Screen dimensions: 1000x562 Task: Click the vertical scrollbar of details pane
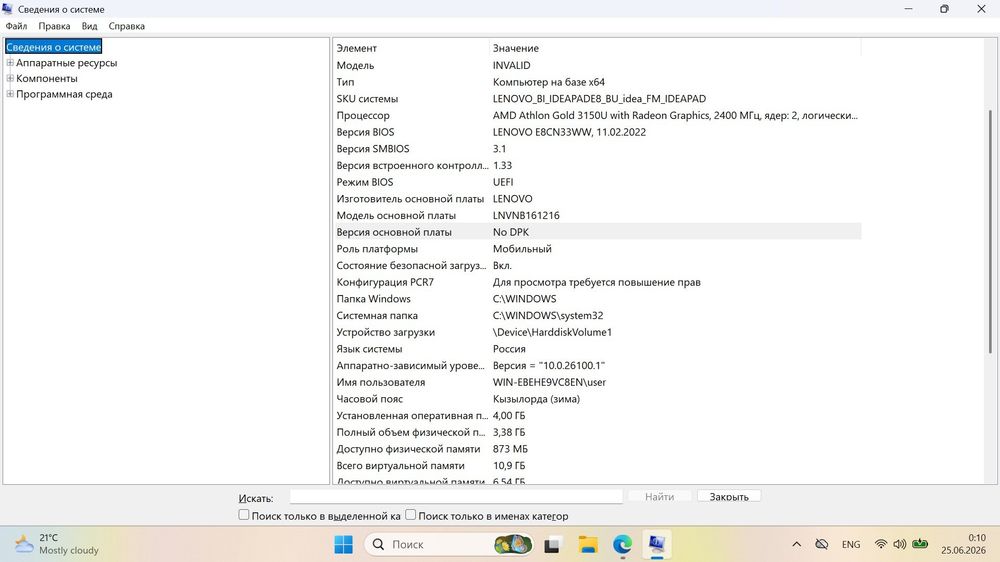point(990,231)
